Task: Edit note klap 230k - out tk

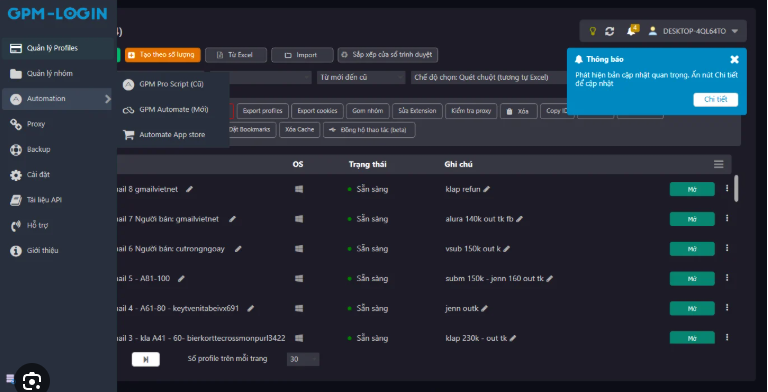Action: 513,338
